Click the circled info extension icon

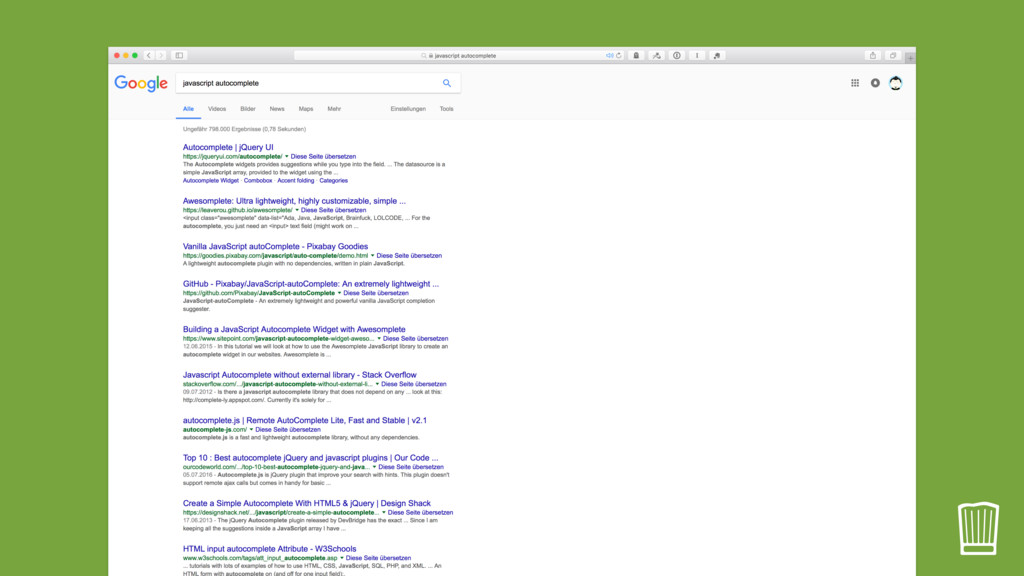coord(677,56)
